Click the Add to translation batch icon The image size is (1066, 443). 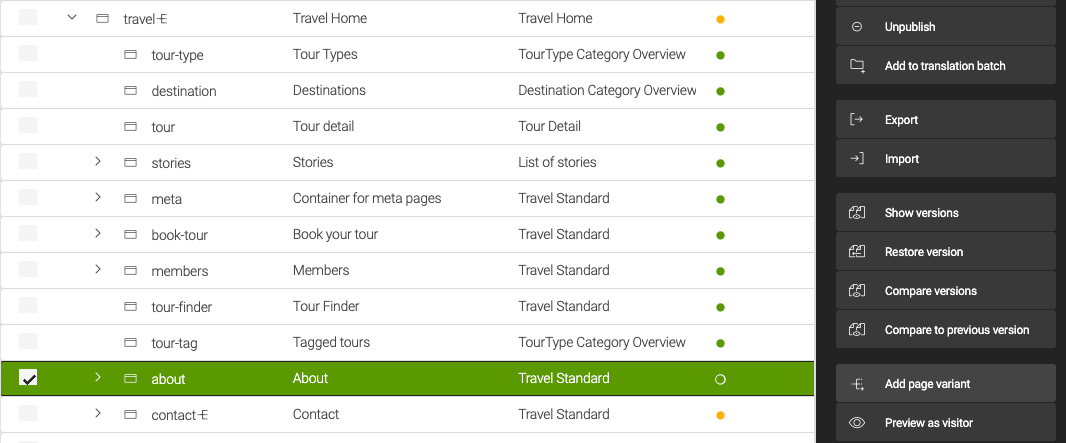coord(857,66)
